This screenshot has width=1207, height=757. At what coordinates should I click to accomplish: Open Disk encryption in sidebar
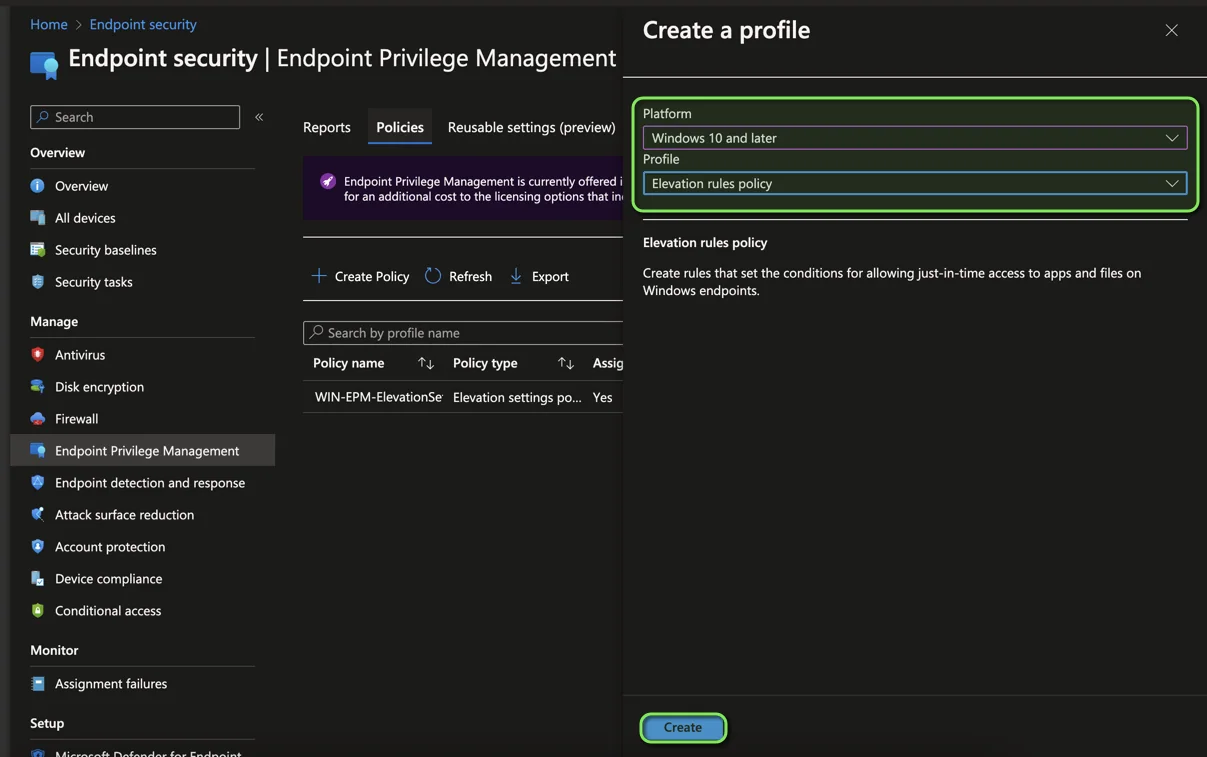click(x=99, y=387)
